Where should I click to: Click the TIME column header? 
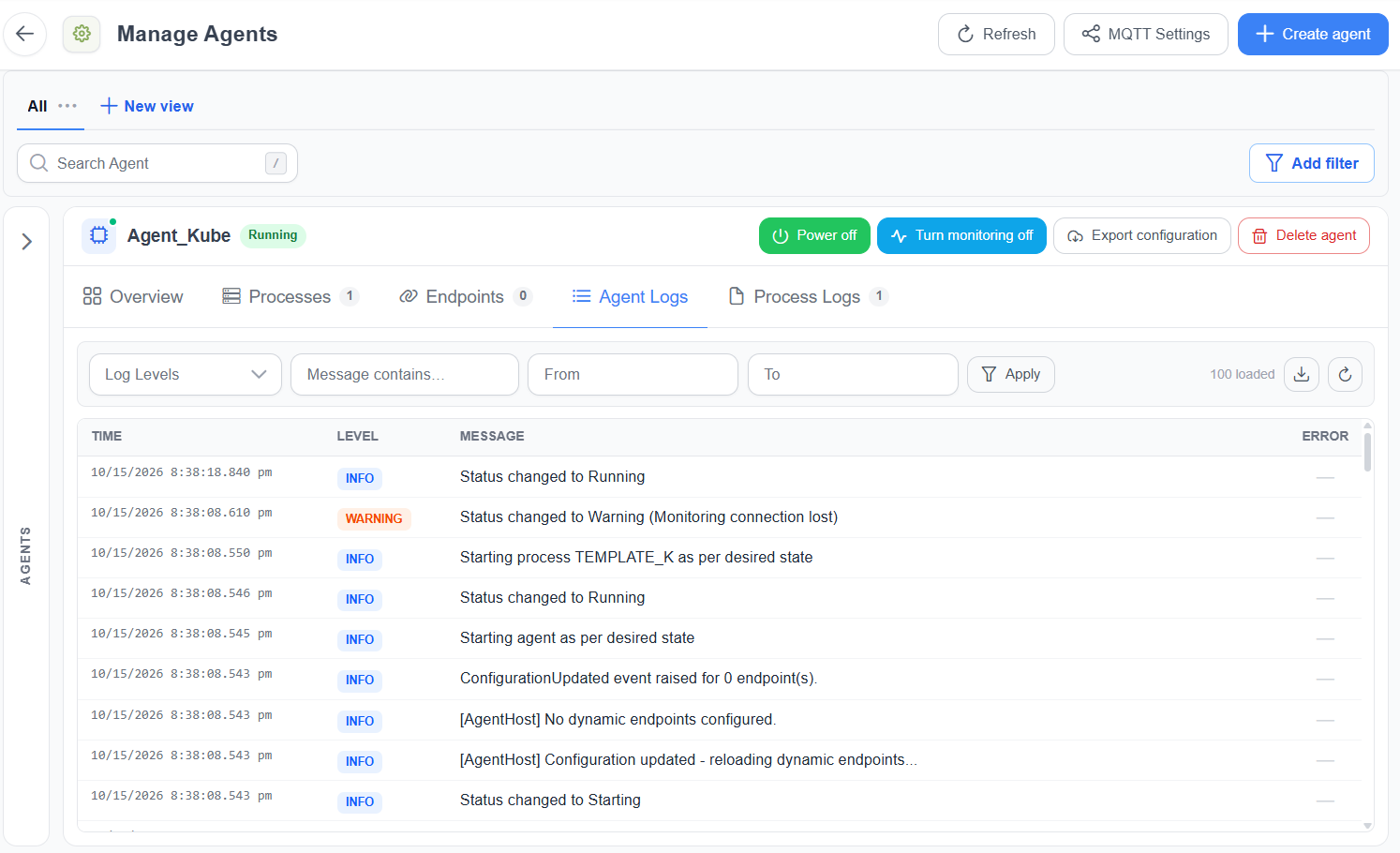(x=107, y=436)
